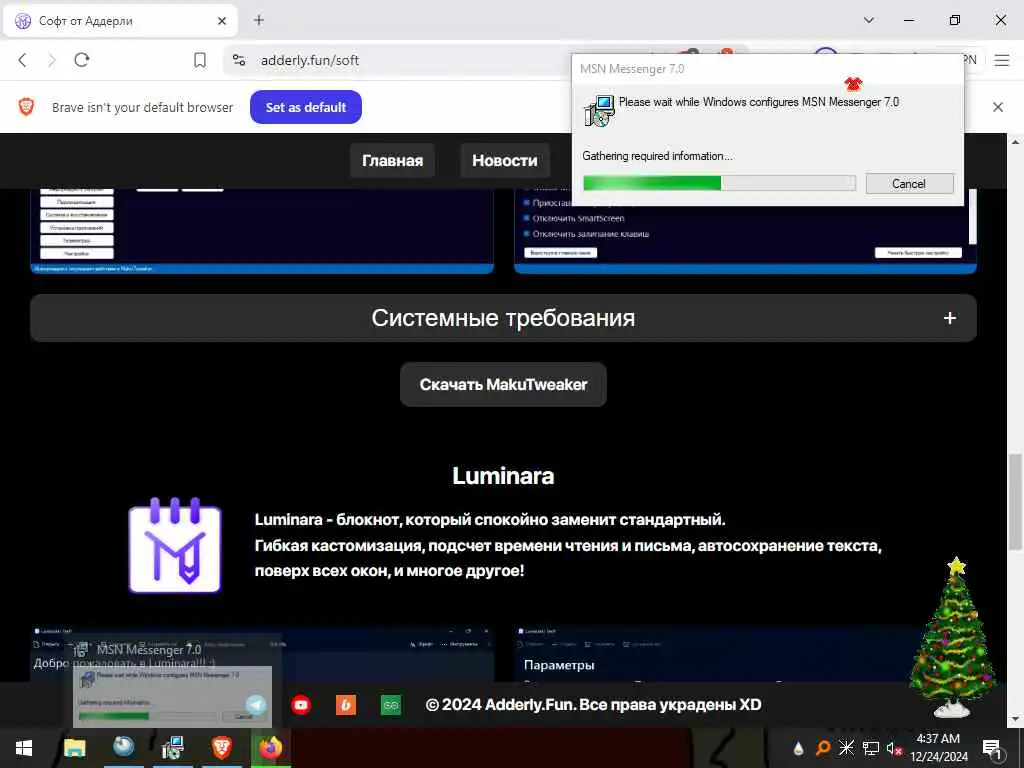The width and height of the screenshot is (1024, 768).
Task: Open the Новости section
Action: click(505, 161)
